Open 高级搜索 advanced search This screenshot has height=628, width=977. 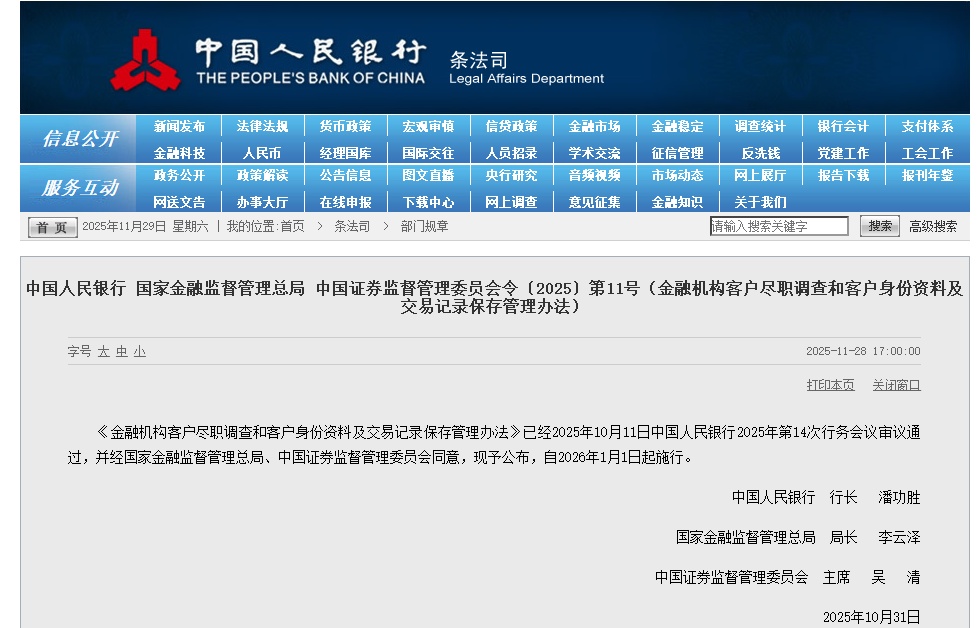[x=934, y=227]
